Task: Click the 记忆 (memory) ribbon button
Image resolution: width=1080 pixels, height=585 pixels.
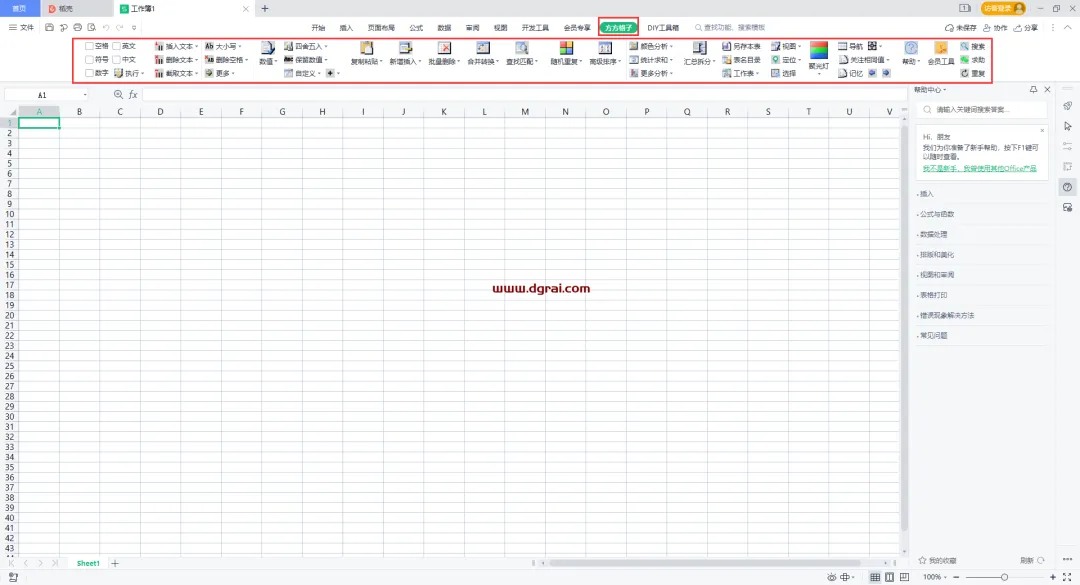Action: pyautogui.click(x=851, y=73)
